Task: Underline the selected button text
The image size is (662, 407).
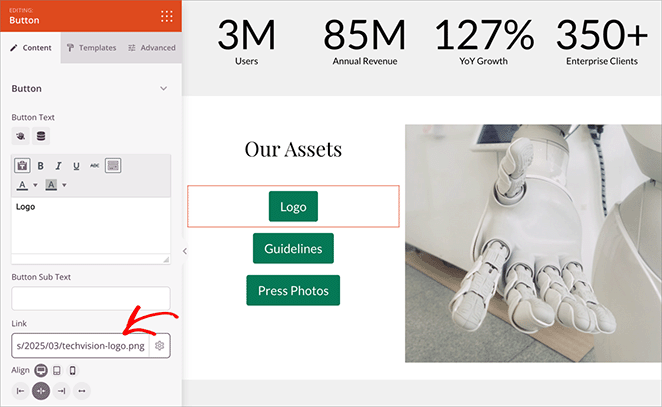Action: click(76, 166)
